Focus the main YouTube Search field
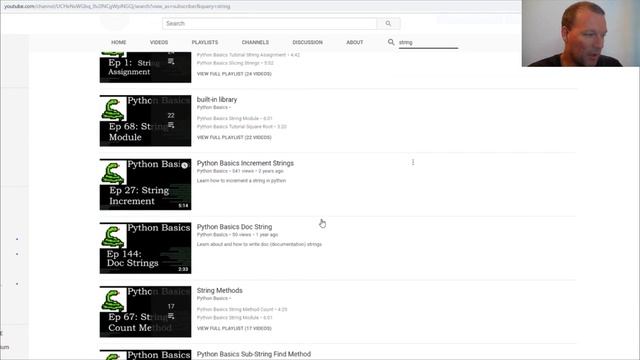The width and height of the screenshot is (640, 360). 270,24
